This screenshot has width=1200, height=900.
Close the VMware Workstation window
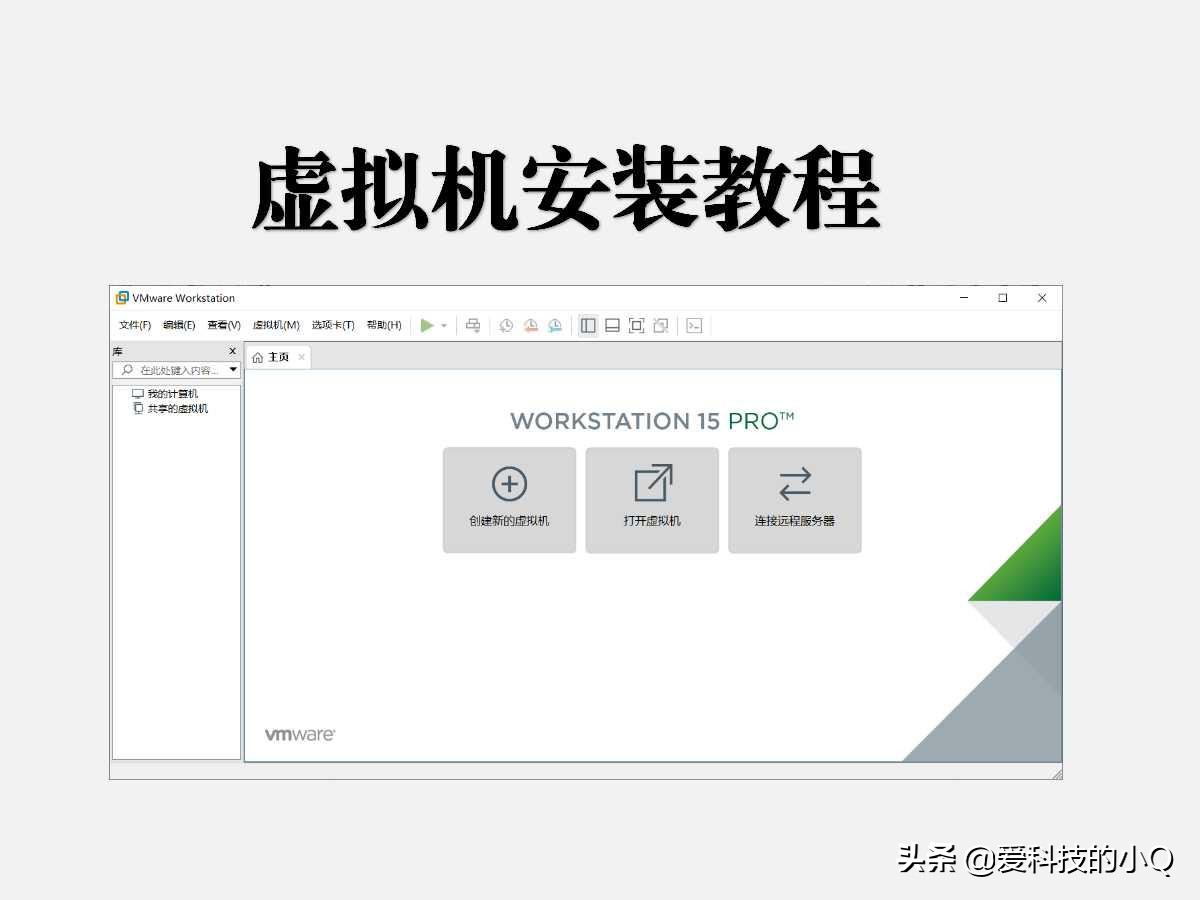1042,298
